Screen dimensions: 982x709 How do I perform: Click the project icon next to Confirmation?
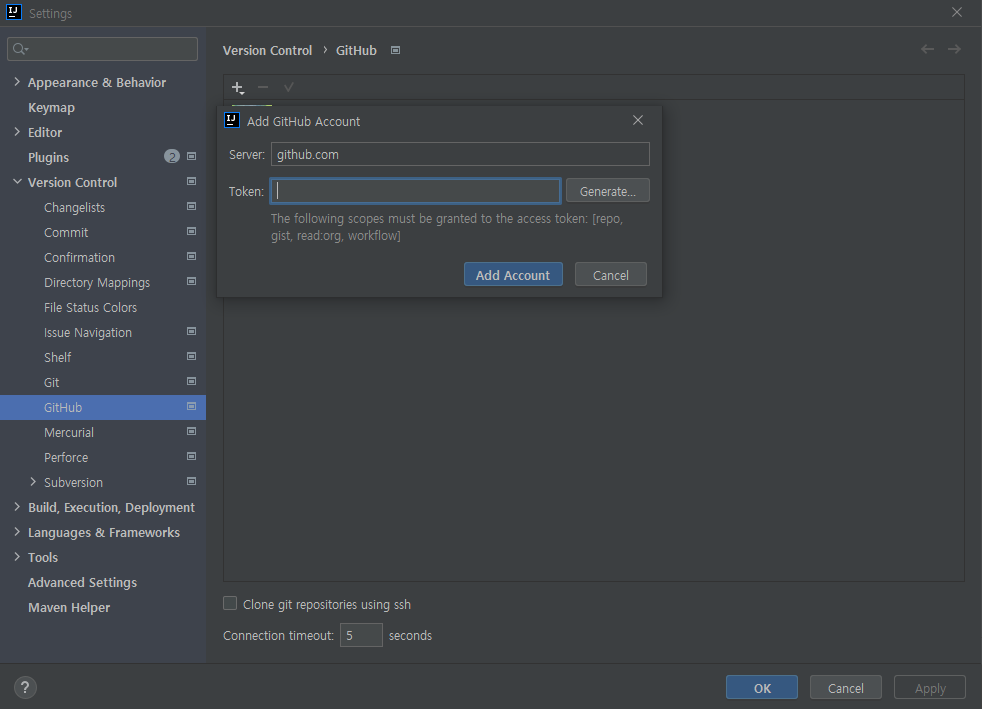tap(192, 257)
